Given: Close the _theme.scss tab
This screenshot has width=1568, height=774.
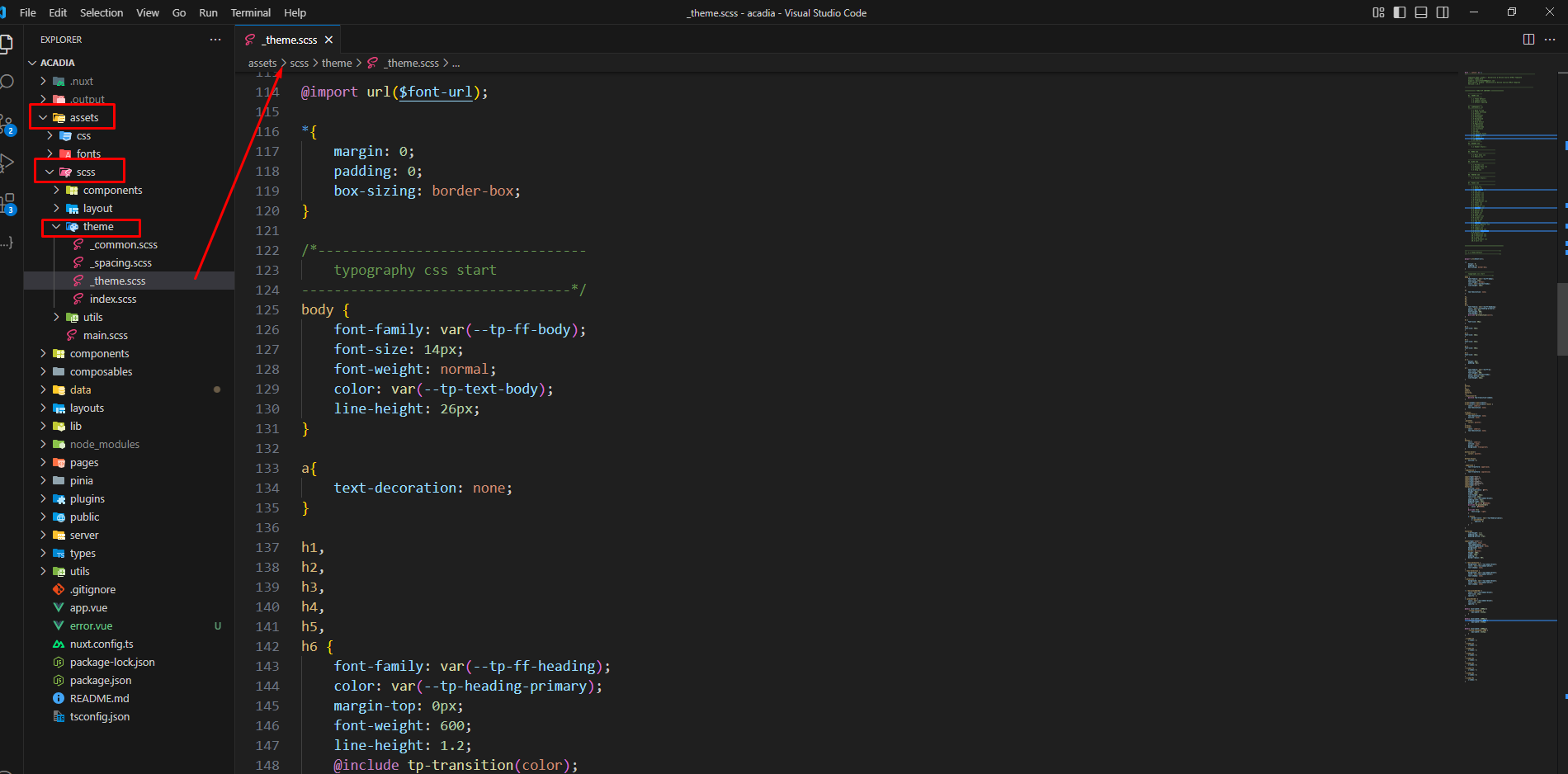Looking at the screenshot, I should [328, 40].
